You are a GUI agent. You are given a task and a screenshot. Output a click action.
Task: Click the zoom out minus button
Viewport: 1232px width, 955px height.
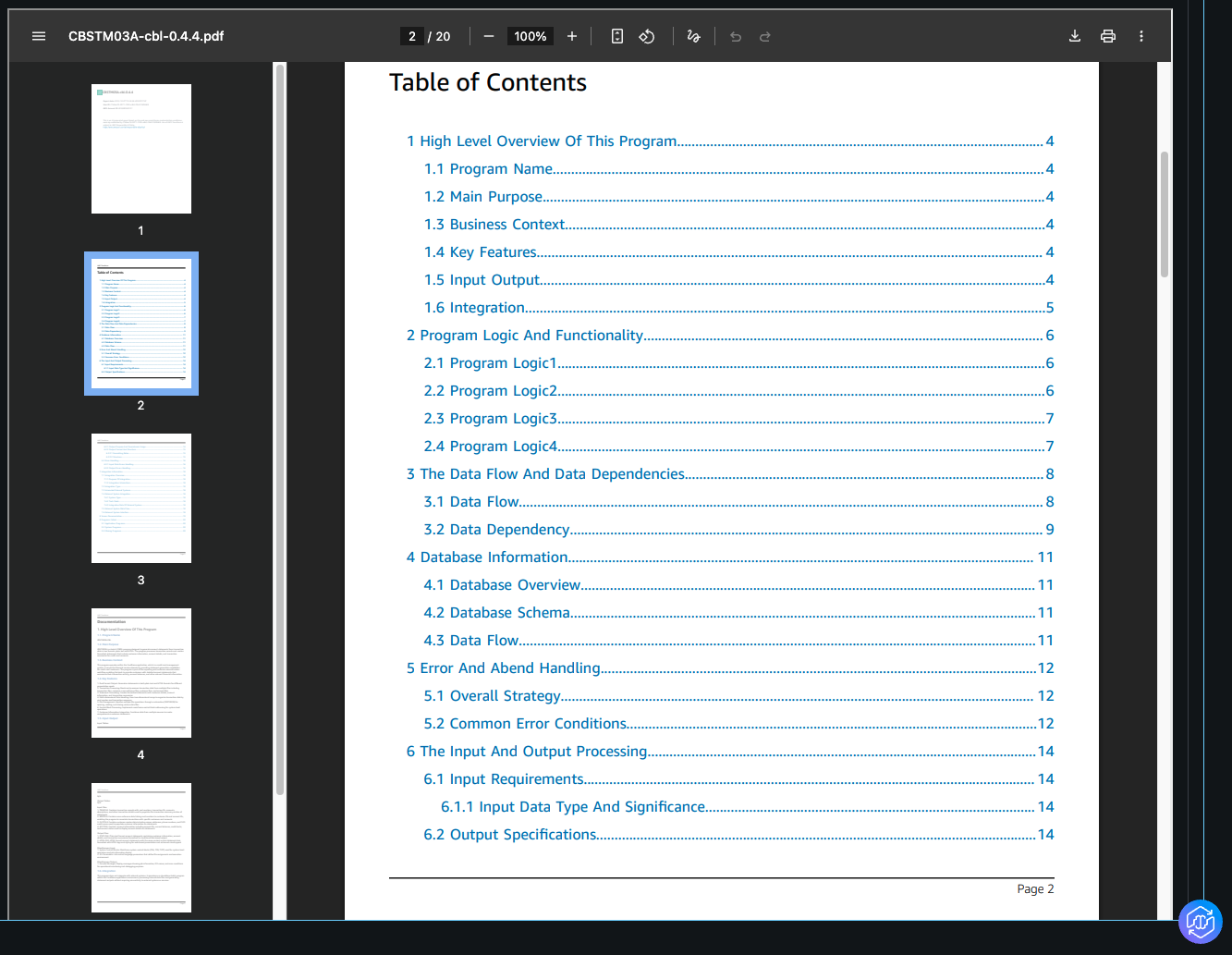coord(489,36)
